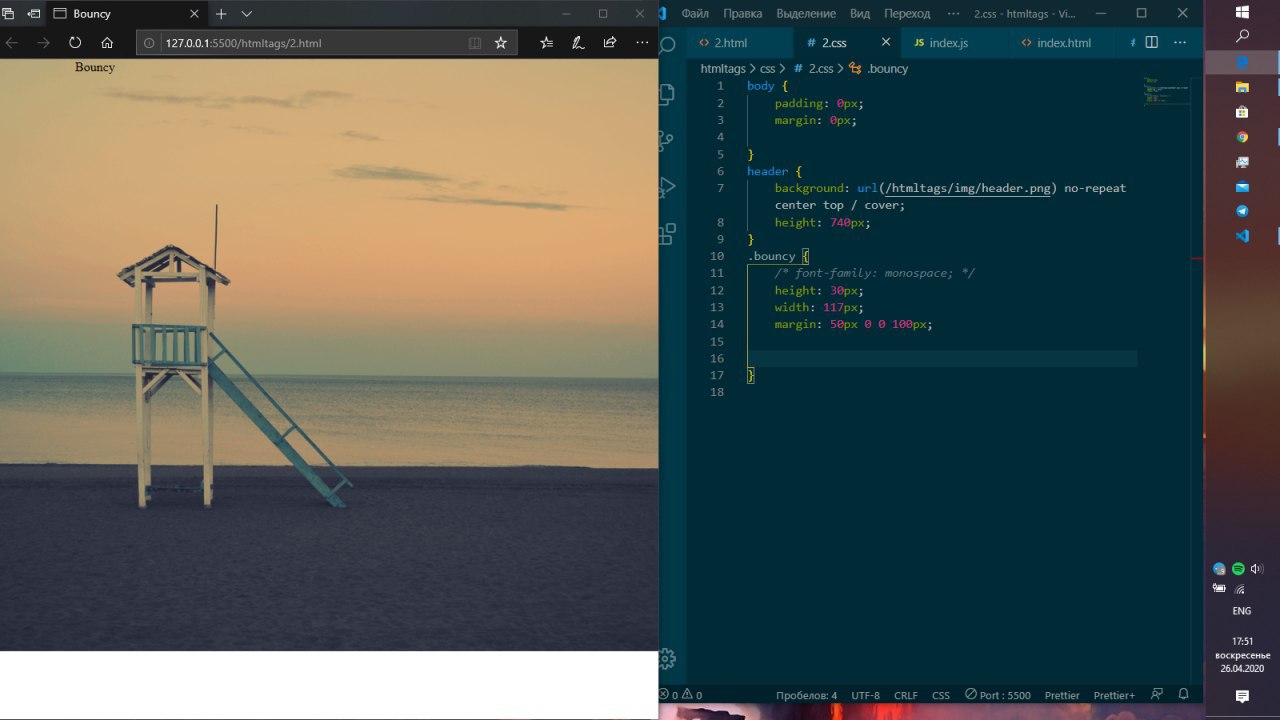Open notifications bell in VS Code
The width and height of the screenshot is (1280, 720).
click(x=1184, y=695)
